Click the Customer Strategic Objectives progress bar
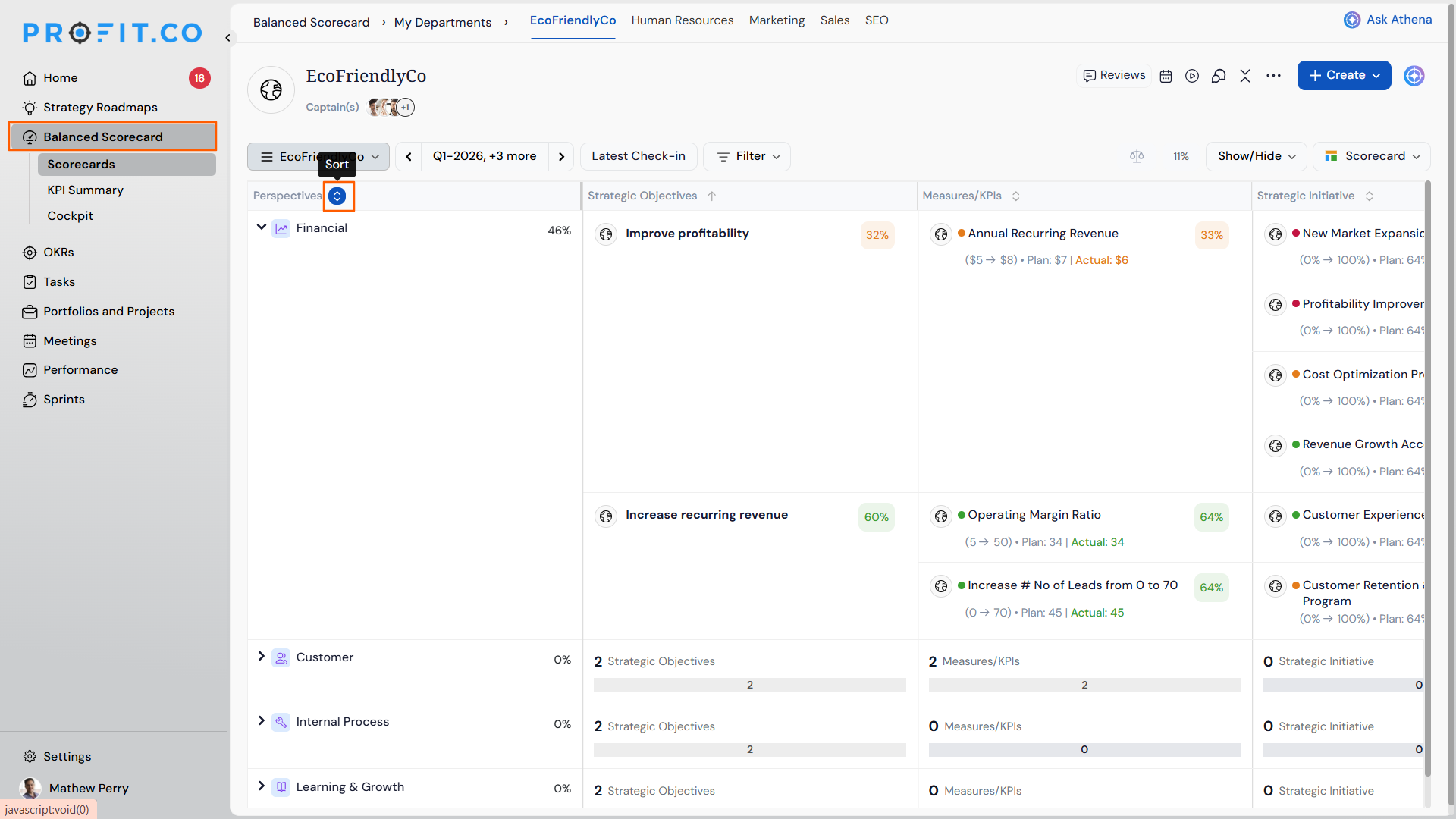Viewport: 1456px width, 819px height. coord(750,685)
